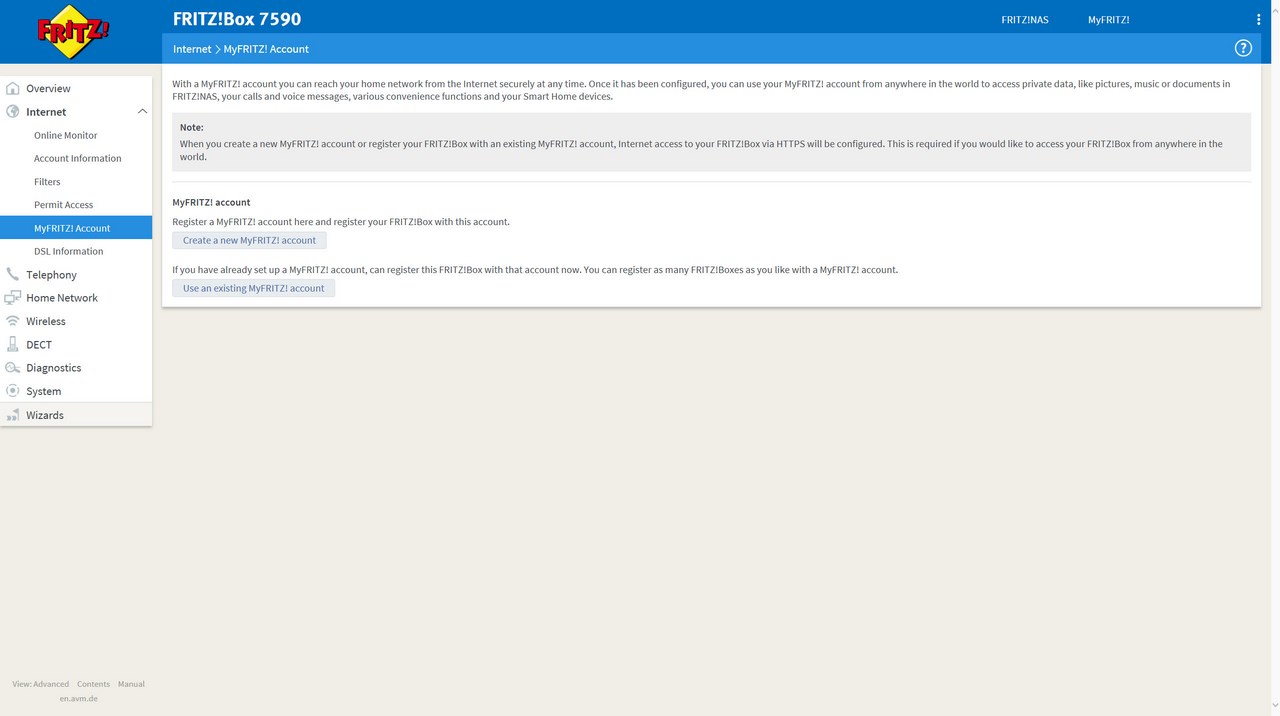Open FRITZ!NAS from the header
Screen dimensions: 1280x716
(1025, 20)
